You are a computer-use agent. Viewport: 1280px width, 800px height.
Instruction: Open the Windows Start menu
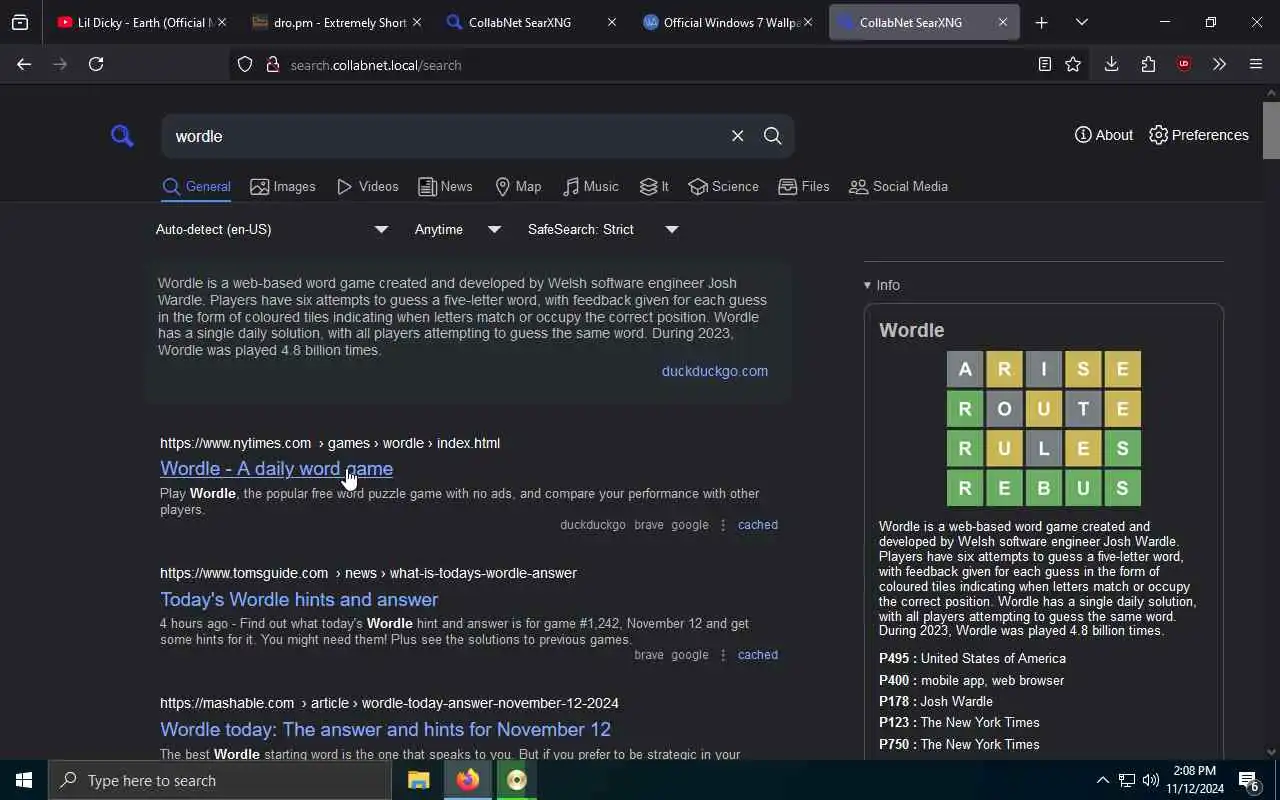pos(24,780)
